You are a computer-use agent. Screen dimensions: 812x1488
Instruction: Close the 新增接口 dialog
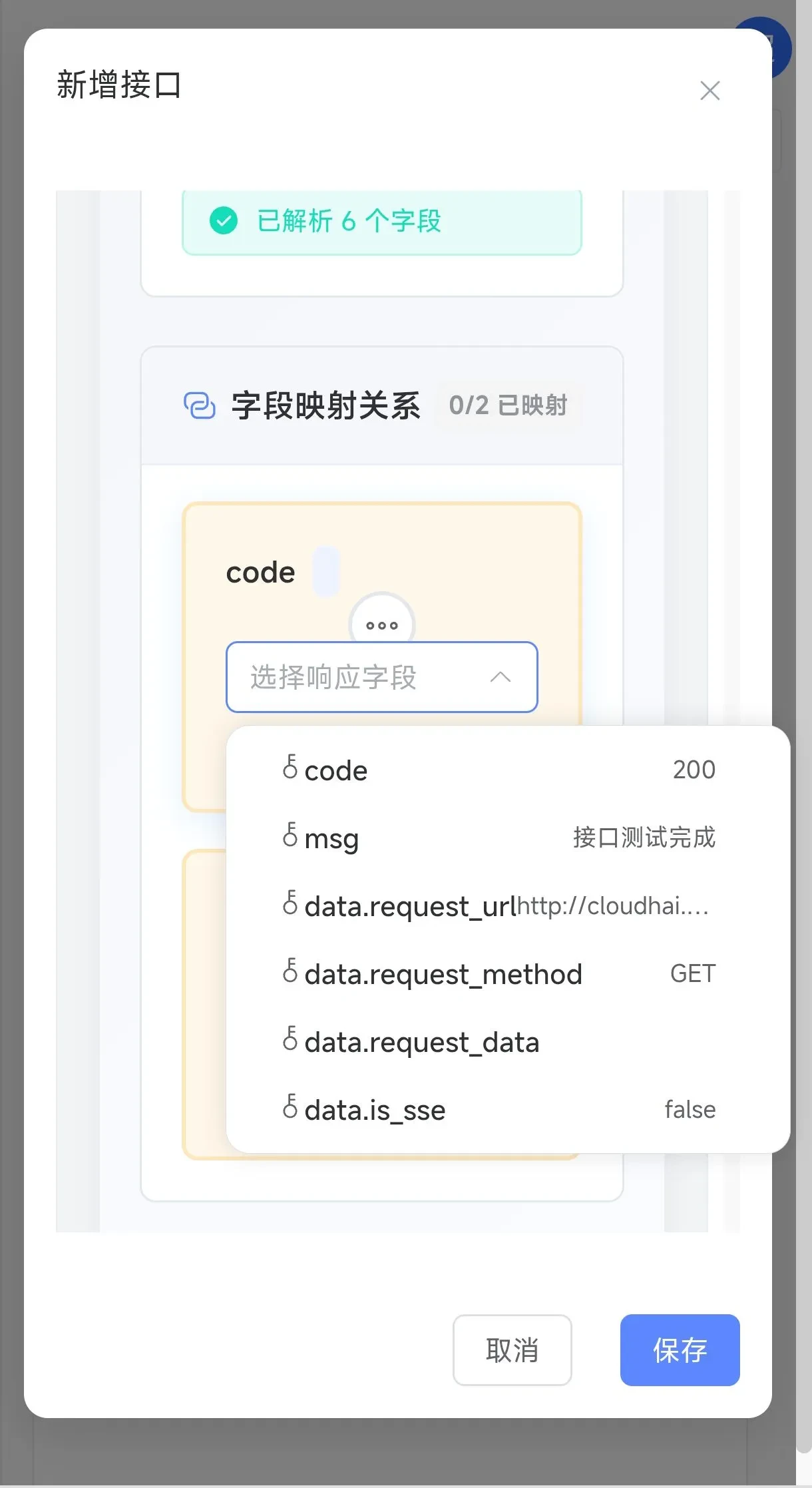(x=710, y=91)
